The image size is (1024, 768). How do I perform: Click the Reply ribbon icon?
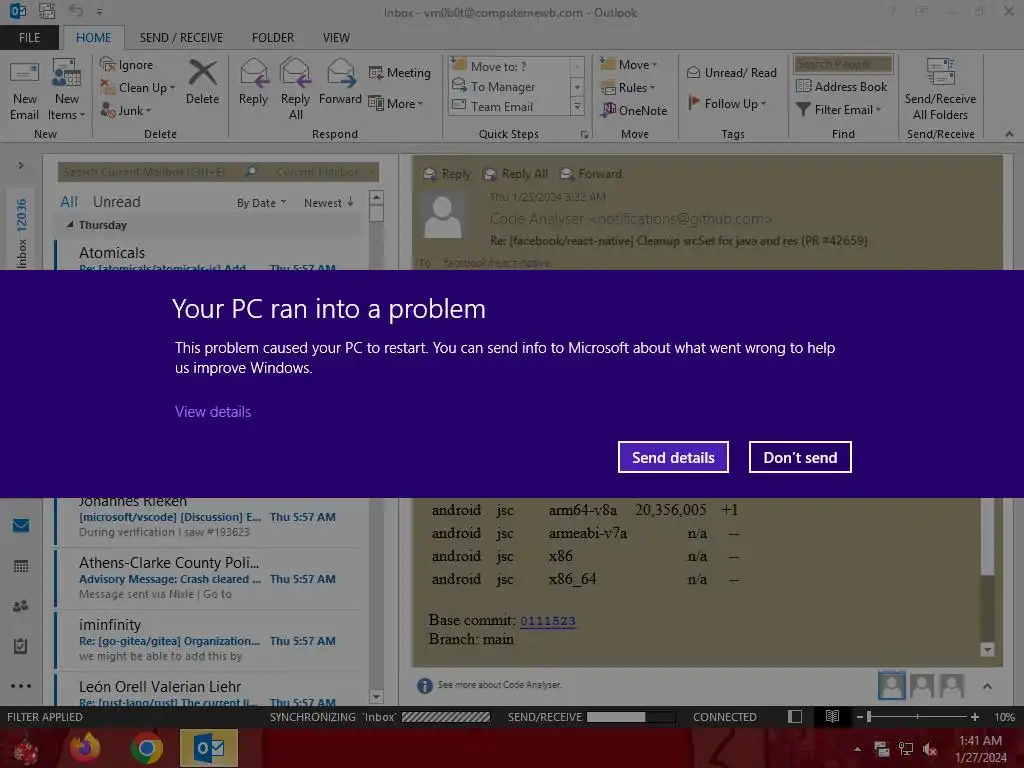(253, 72)
